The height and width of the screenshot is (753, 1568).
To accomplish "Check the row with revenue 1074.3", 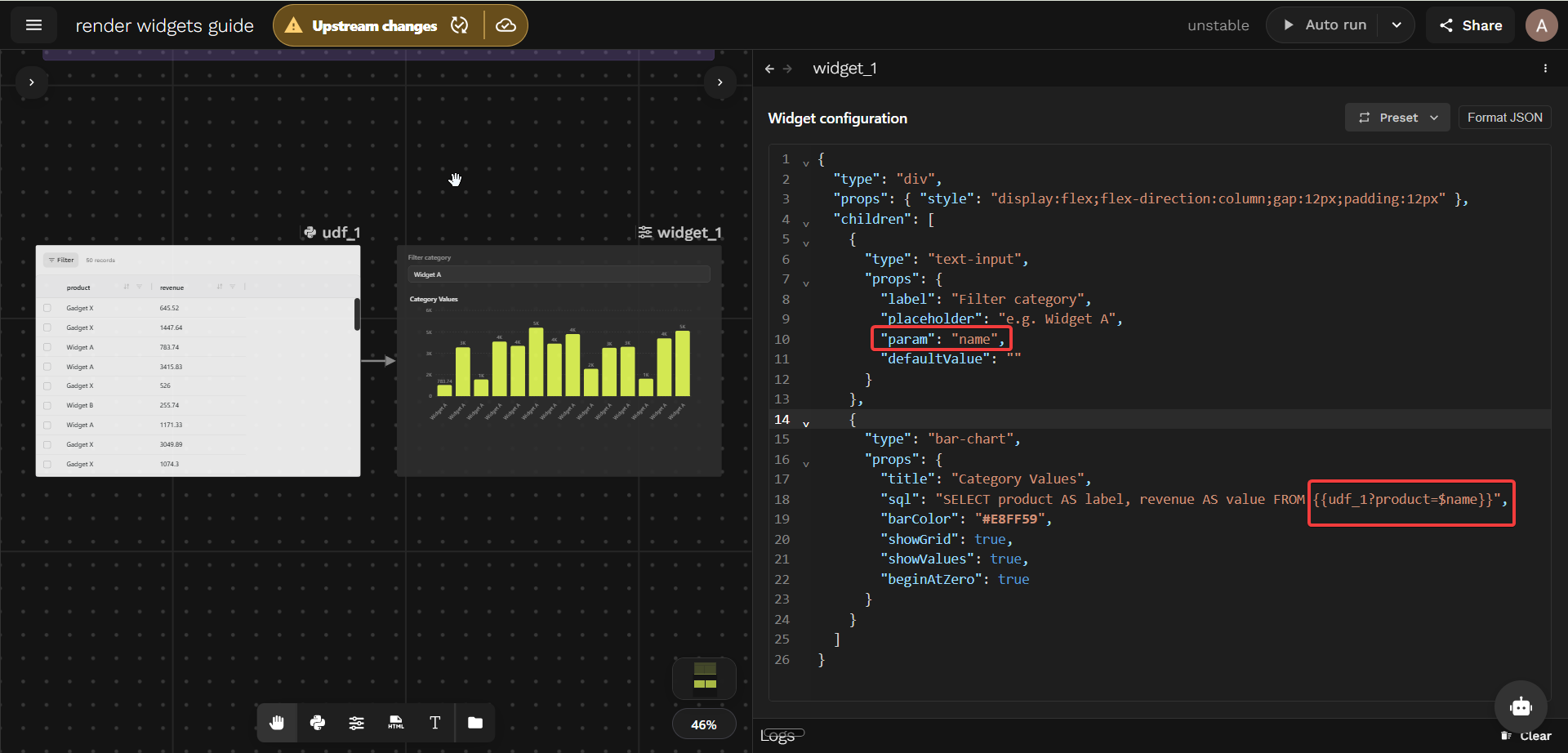I will coord(47,464).
